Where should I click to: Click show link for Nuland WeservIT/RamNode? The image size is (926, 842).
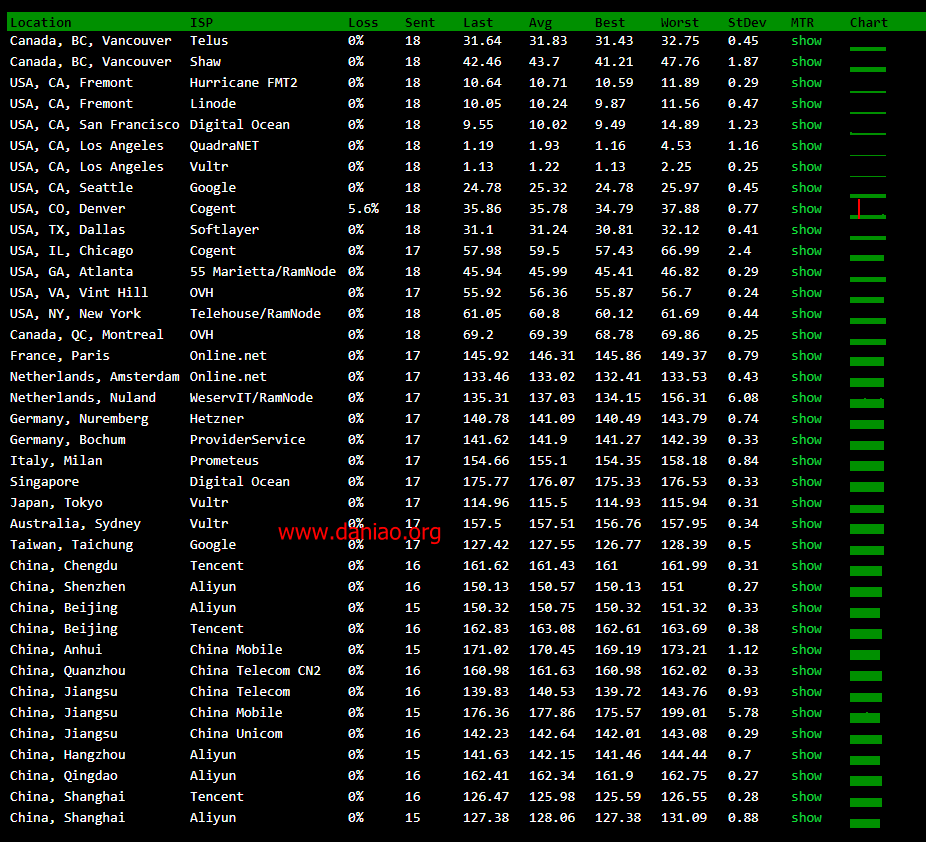point(806,398)
